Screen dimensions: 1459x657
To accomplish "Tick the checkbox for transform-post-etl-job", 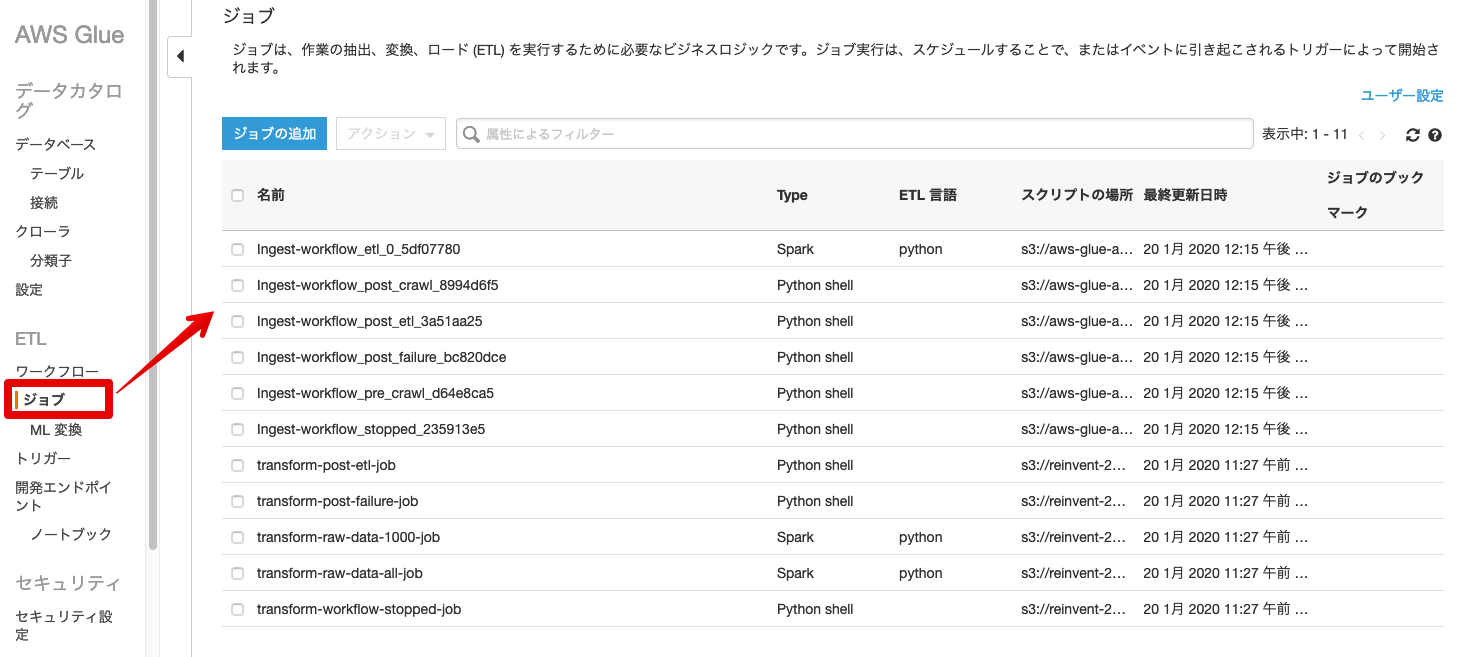I will (237, 465).
